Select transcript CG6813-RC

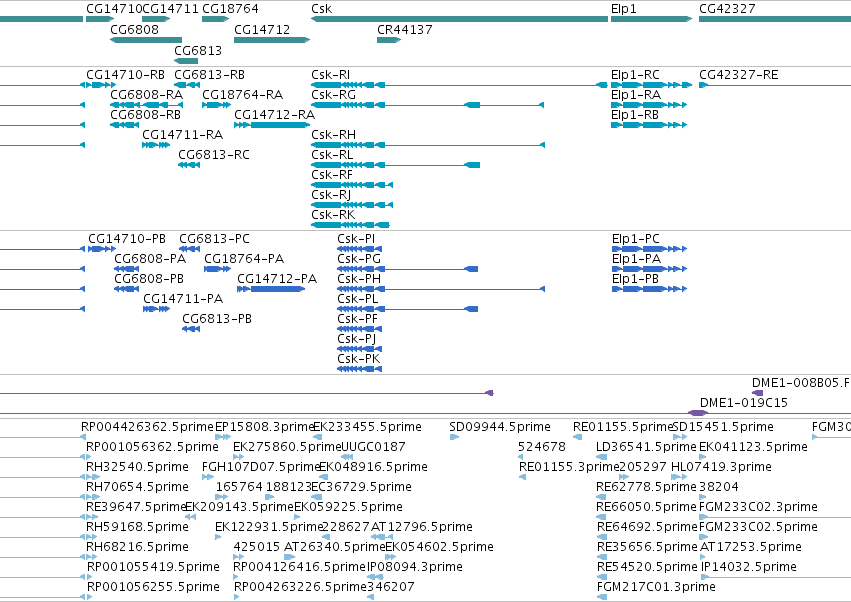coord(214,155)
